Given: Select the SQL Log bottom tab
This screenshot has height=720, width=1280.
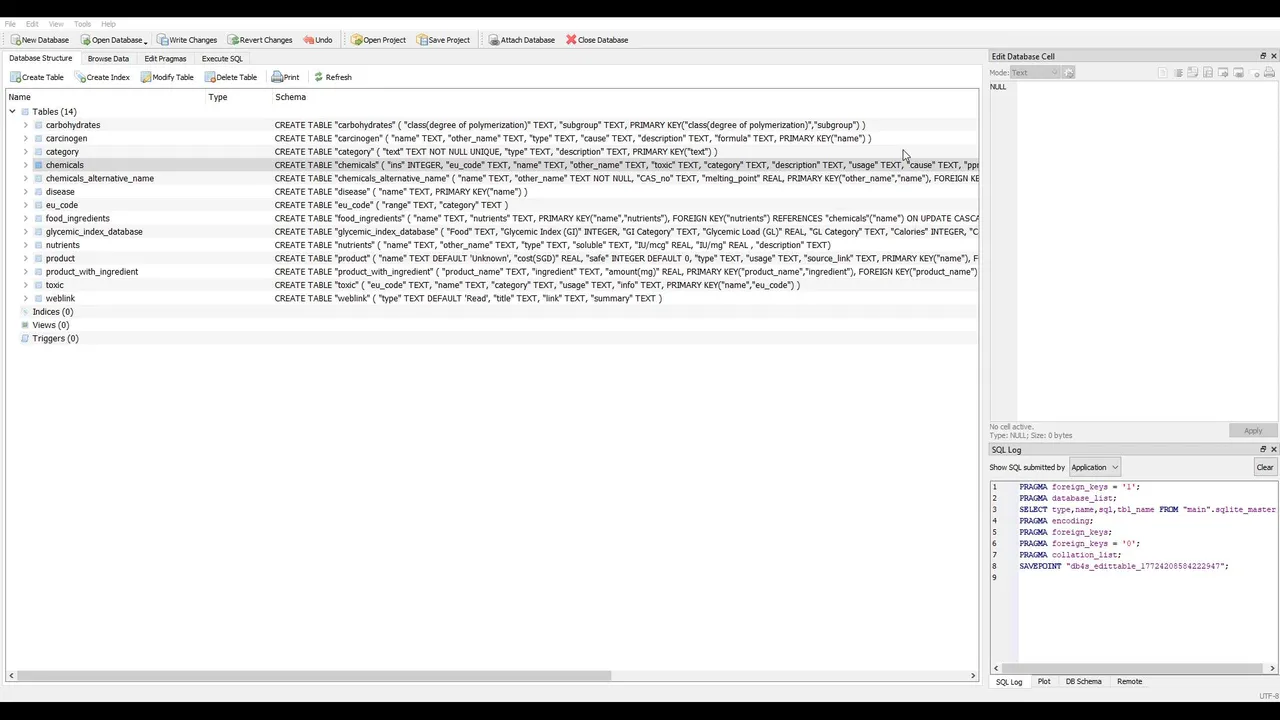Looking at the screenshot, I should point(1009,682).
